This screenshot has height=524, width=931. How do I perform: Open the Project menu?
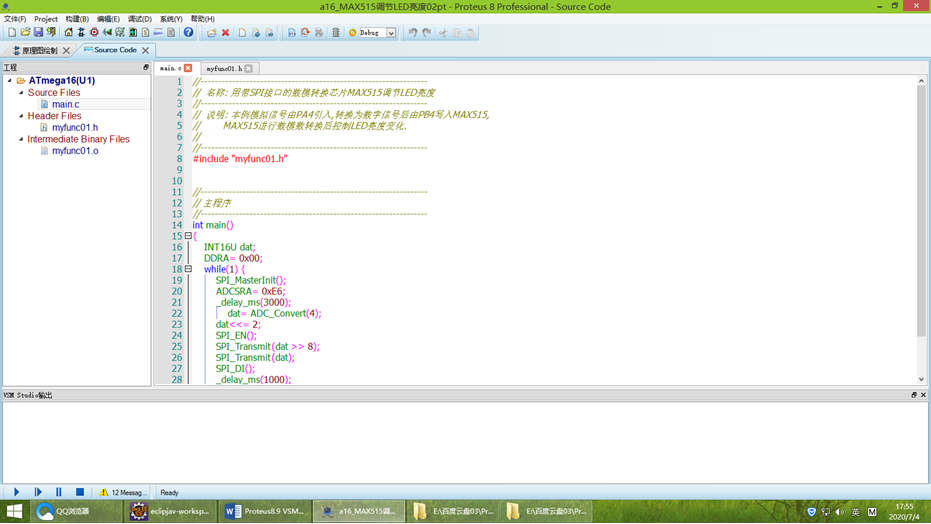46,19
